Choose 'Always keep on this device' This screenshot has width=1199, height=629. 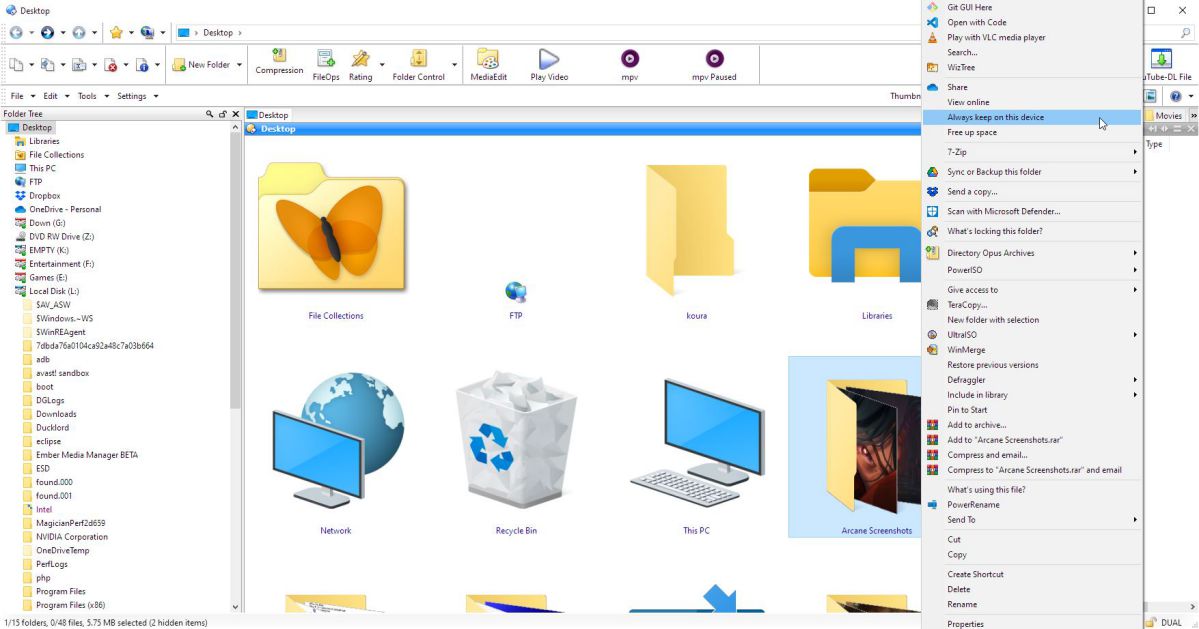coord(995,117)
